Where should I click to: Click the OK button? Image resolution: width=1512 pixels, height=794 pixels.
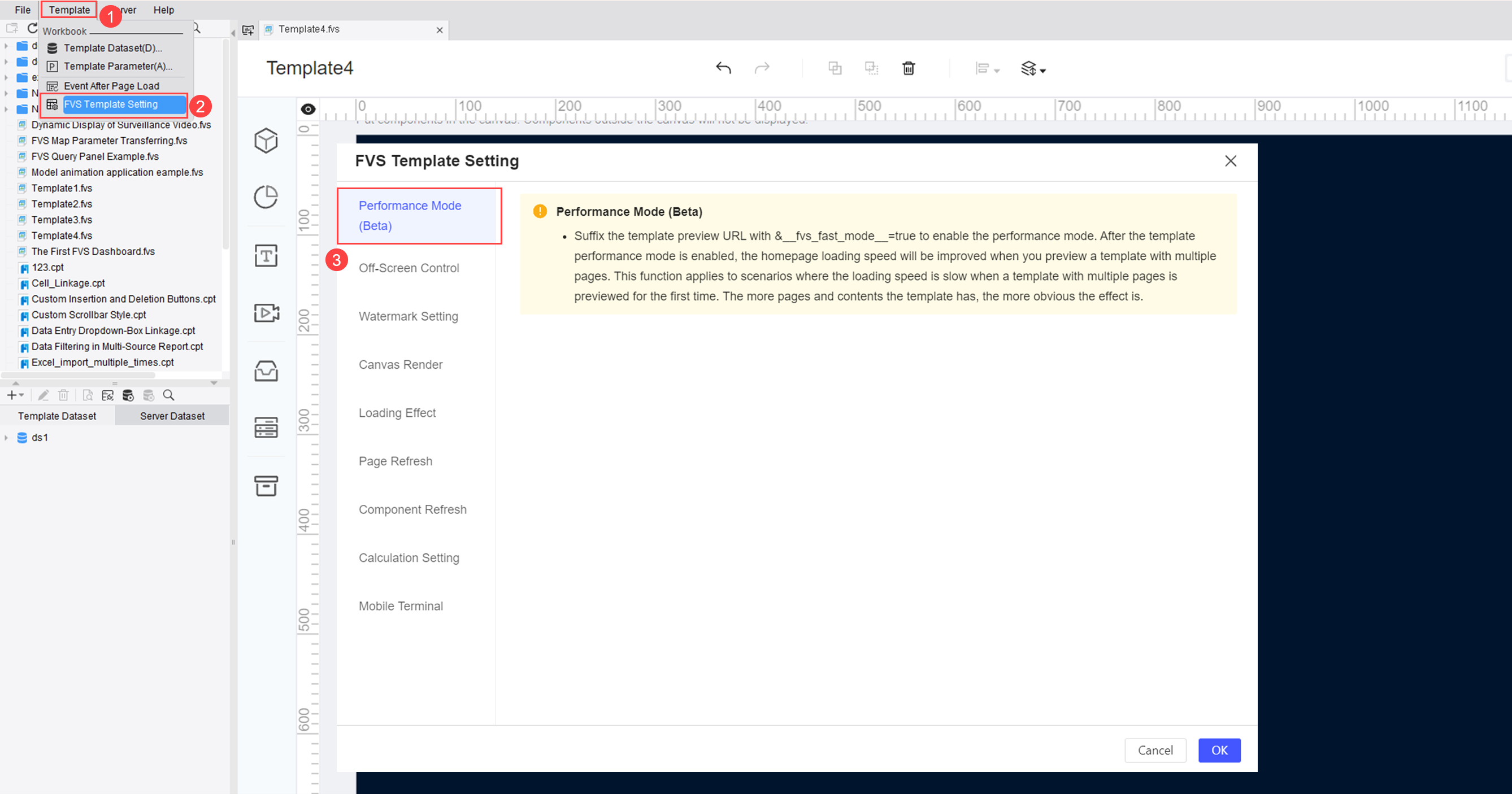coord(1219,750)
